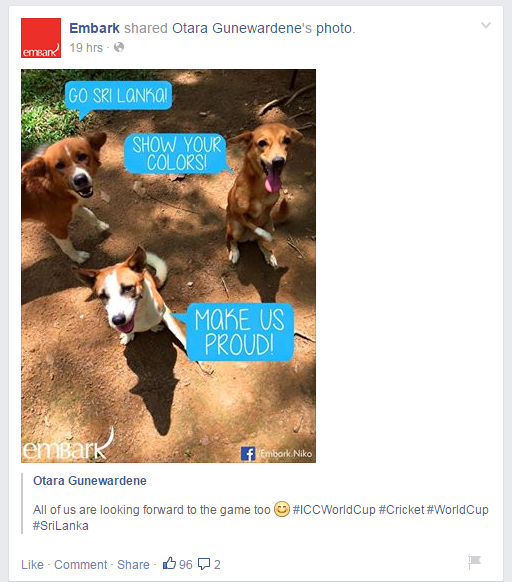Open the #ICCWorldCup hashtag
This screenshot has height=582, width=512.
334,510
